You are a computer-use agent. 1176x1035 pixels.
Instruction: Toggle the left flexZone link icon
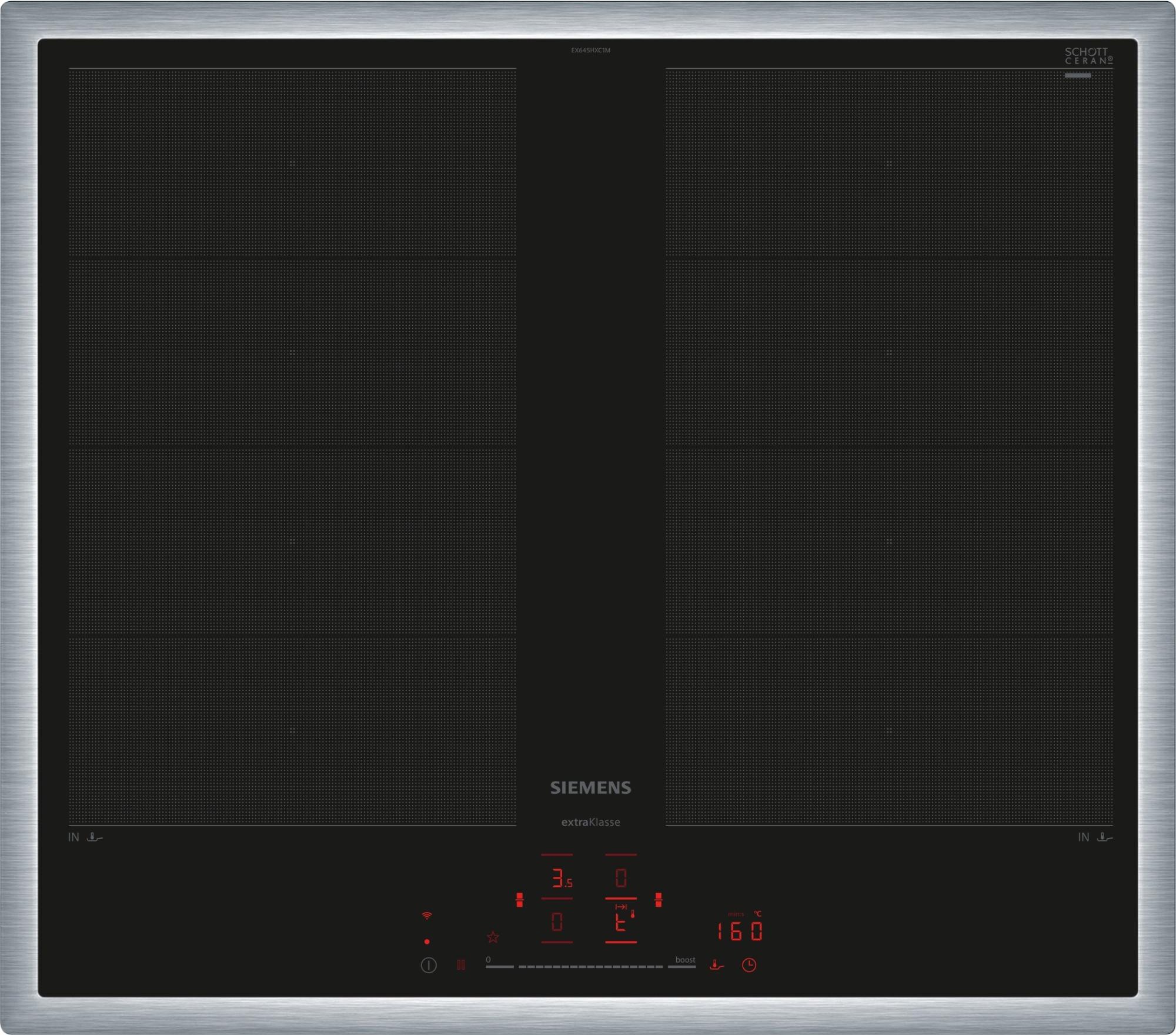point(519,900)
